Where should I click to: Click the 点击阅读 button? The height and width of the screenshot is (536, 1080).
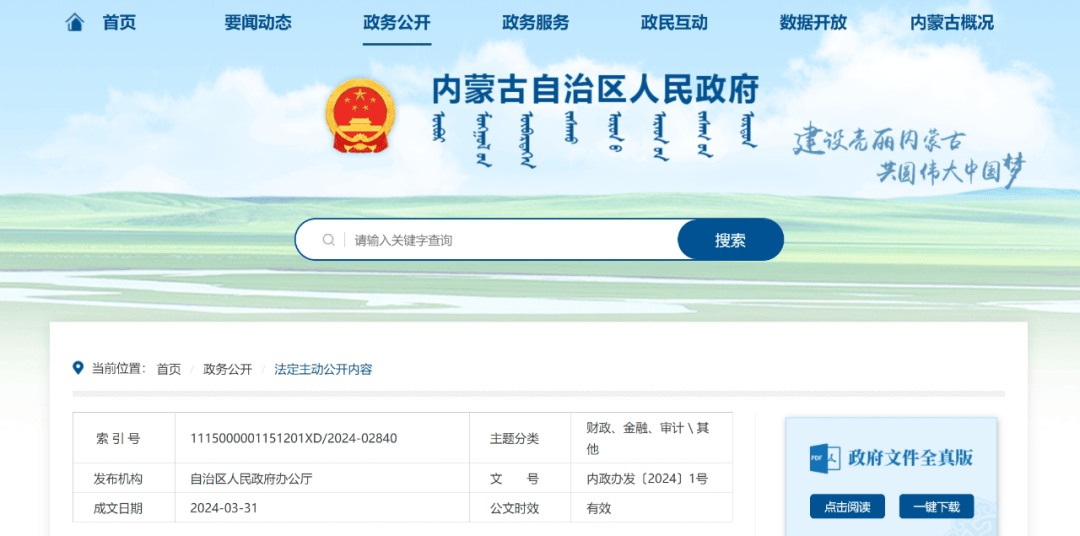pos(847,506)
